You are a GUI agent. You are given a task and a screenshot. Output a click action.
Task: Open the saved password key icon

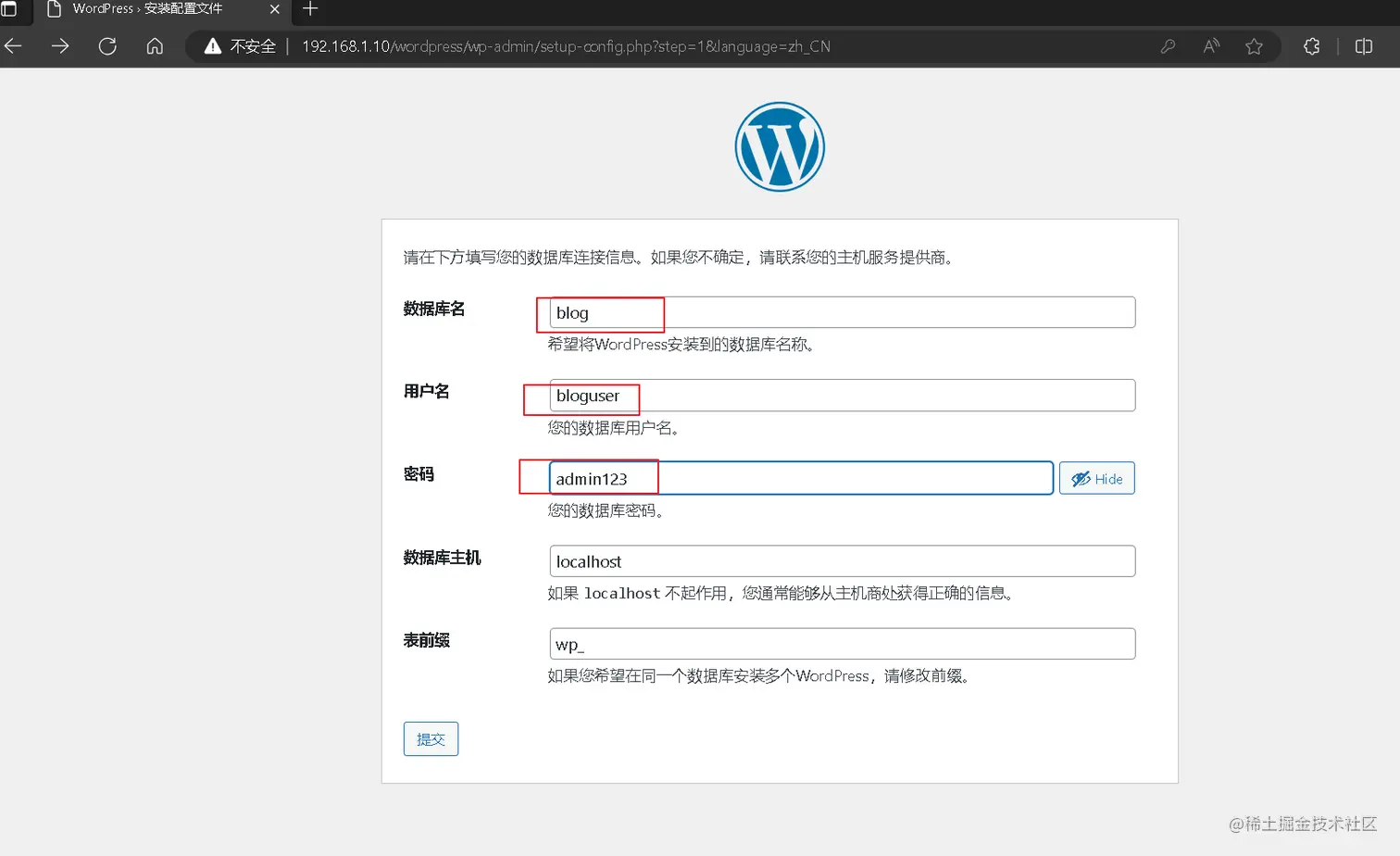coord(1168,46)
